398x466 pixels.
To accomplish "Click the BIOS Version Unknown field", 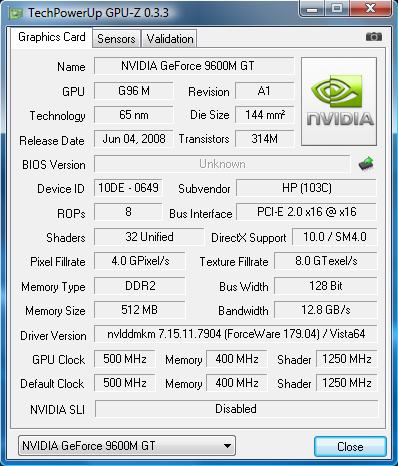I will tap(222, 164).
